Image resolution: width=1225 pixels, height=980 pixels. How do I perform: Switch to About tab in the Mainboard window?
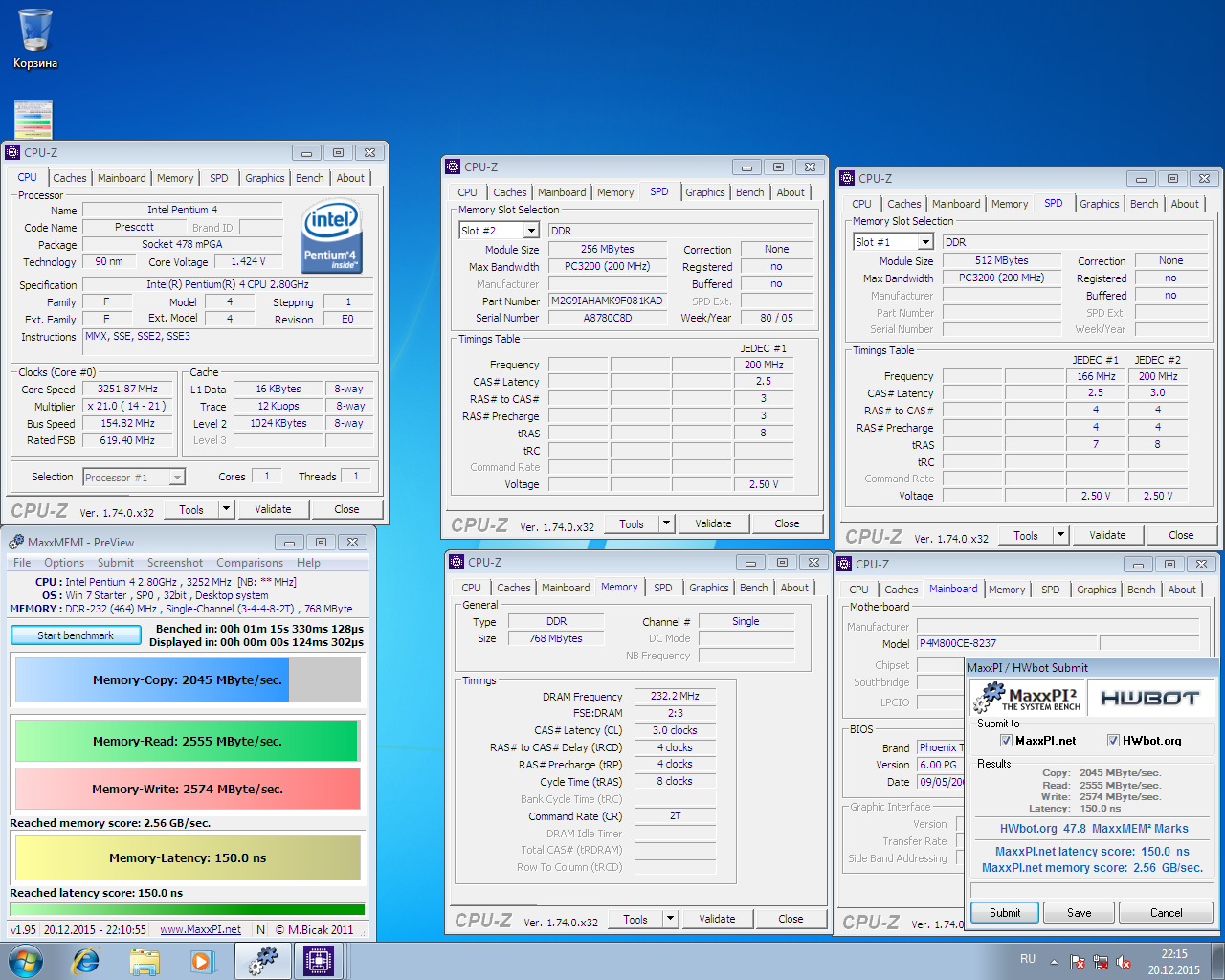1182,590
